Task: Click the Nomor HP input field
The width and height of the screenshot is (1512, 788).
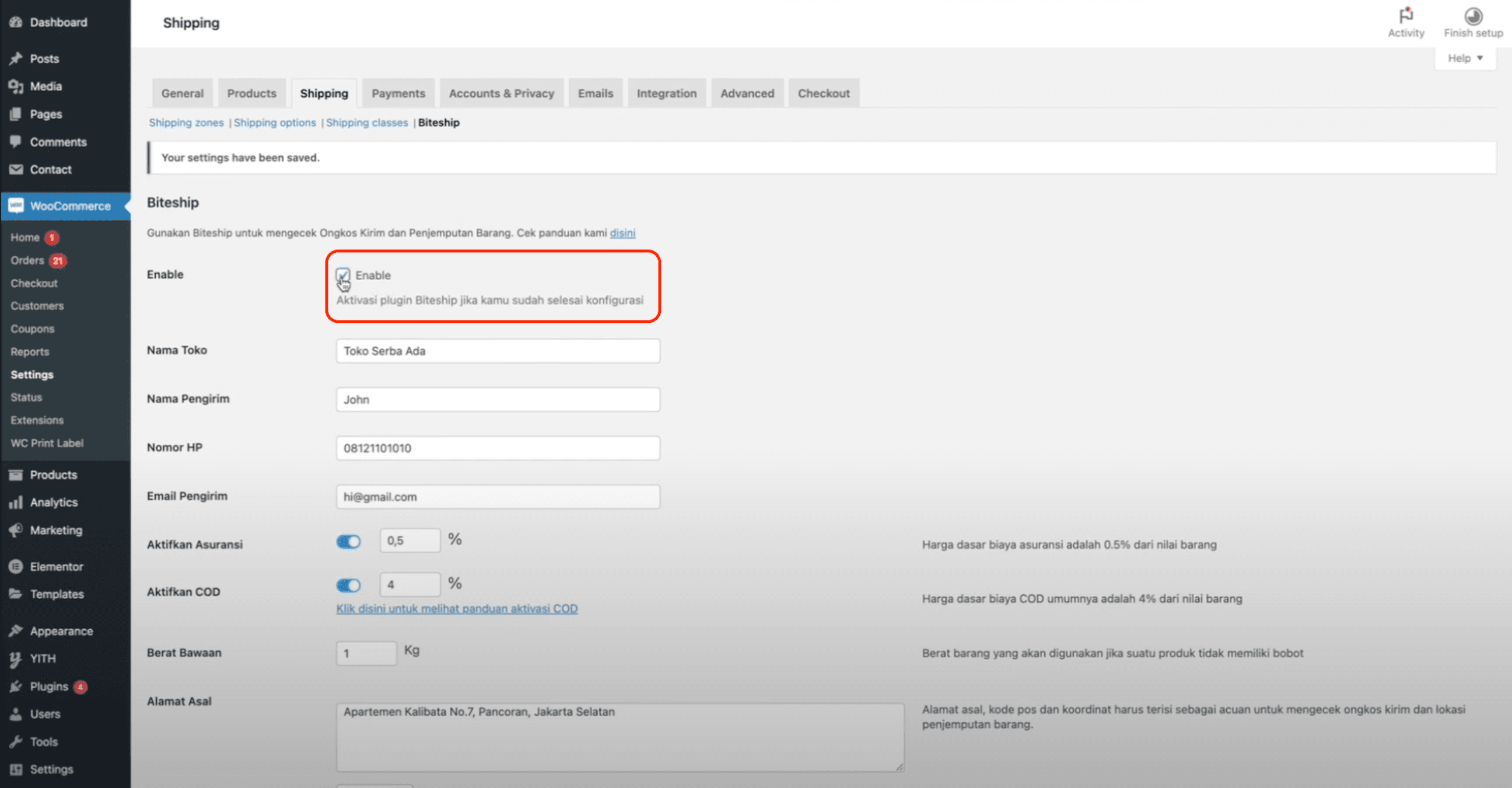Action: pyautogui.click(x=498, y=449)
